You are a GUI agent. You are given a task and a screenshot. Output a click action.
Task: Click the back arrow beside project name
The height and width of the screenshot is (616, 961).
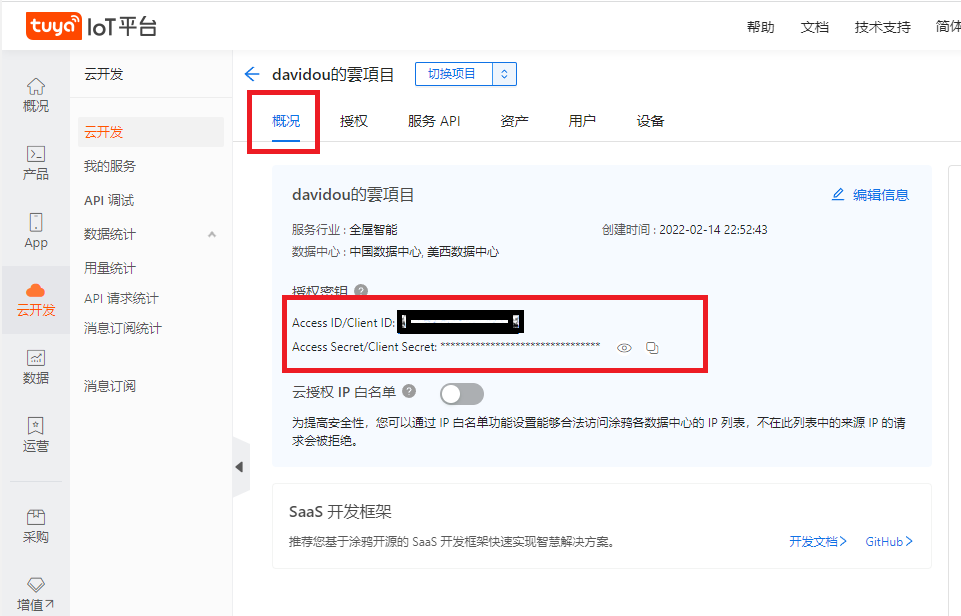pos(252,74)
